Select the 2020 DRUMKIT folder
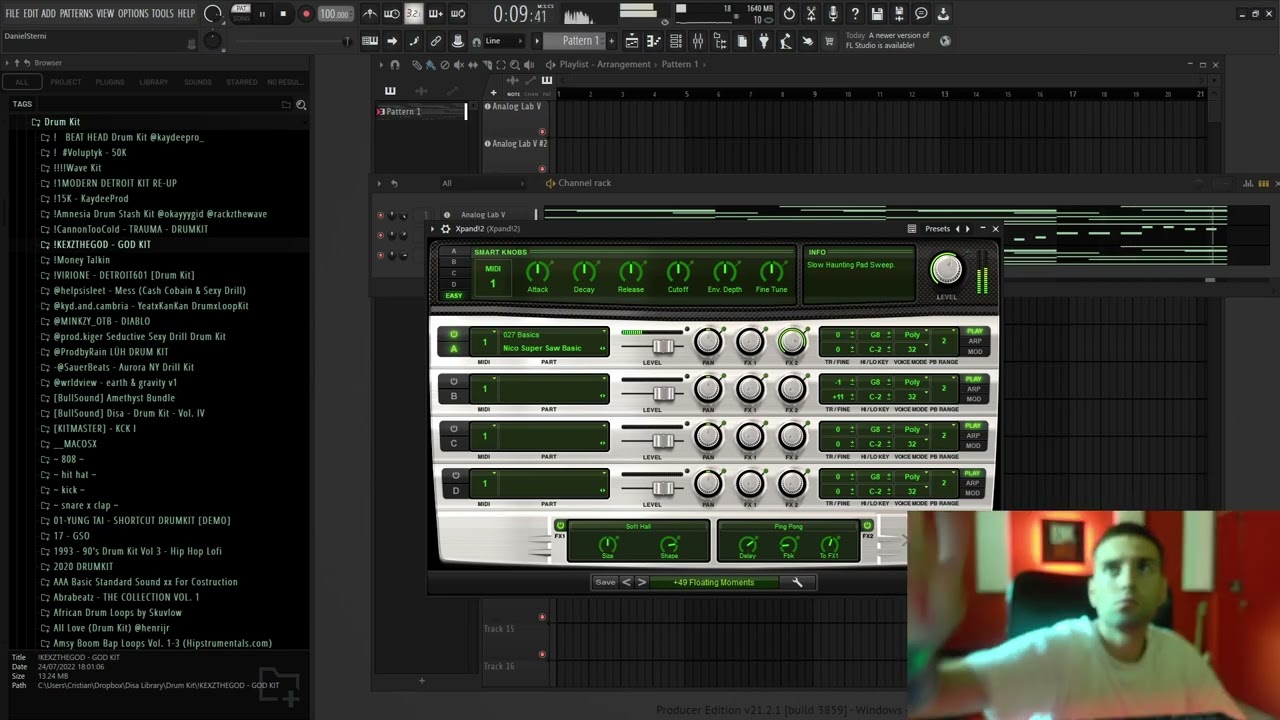The image size is (1280, 720). point(83,566)
